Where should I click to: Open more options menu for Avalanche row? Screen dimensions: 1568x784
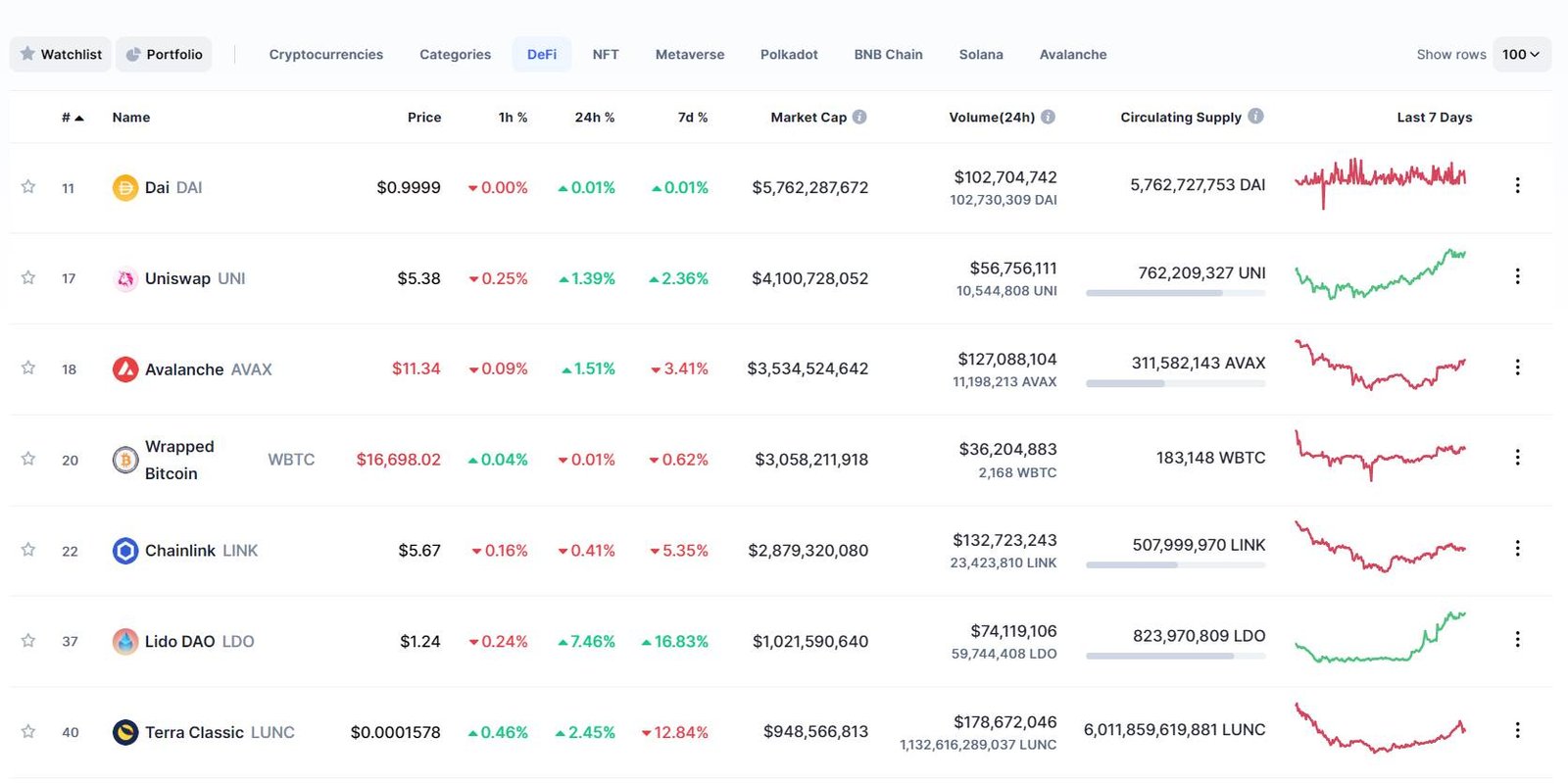pyautogui.click(x=1517, y=367)
